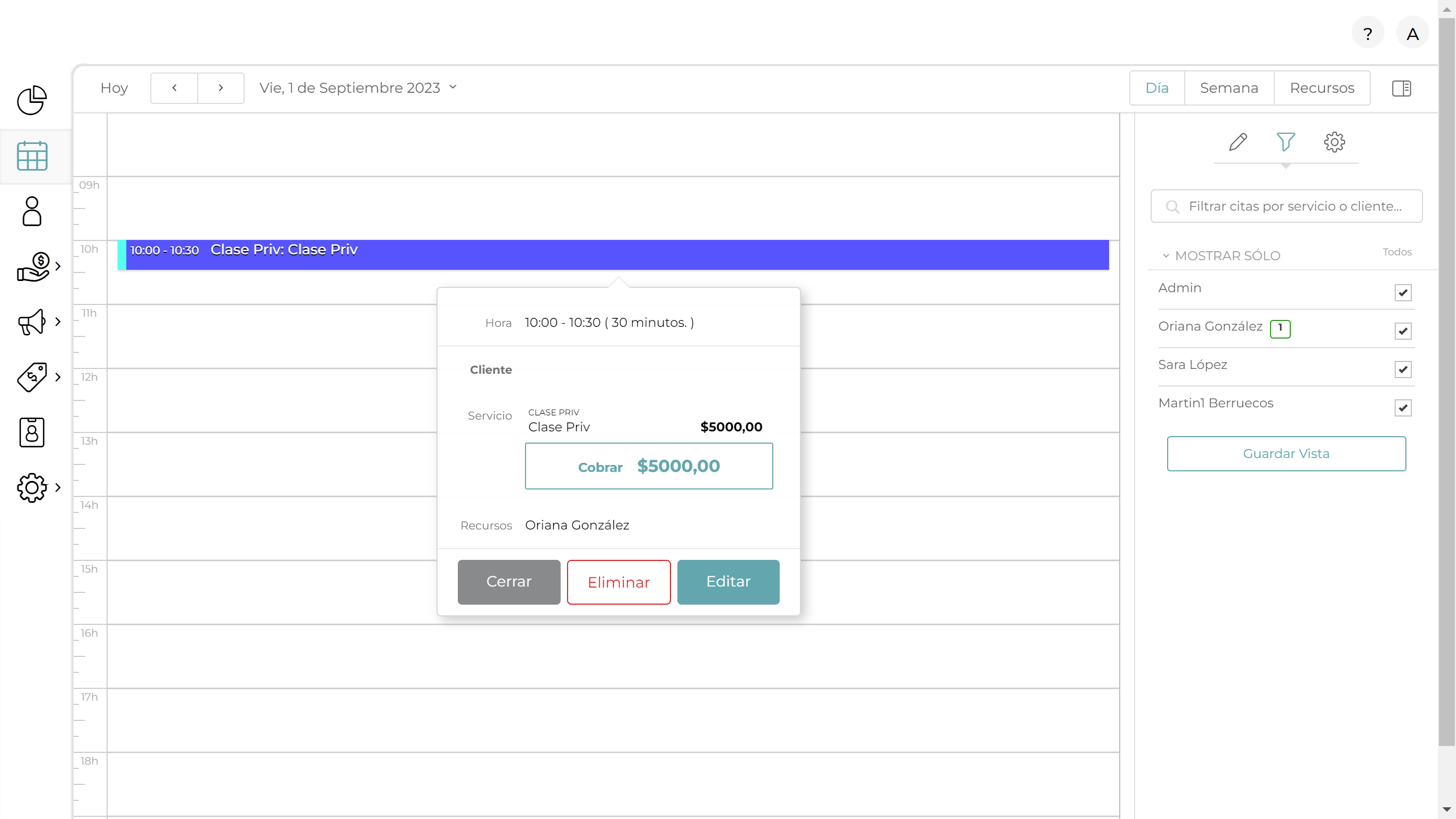Image resolution: width=1456 pixels, height=819 pixels.
Task: Open the clients person icon
Action: click(31, 211)
